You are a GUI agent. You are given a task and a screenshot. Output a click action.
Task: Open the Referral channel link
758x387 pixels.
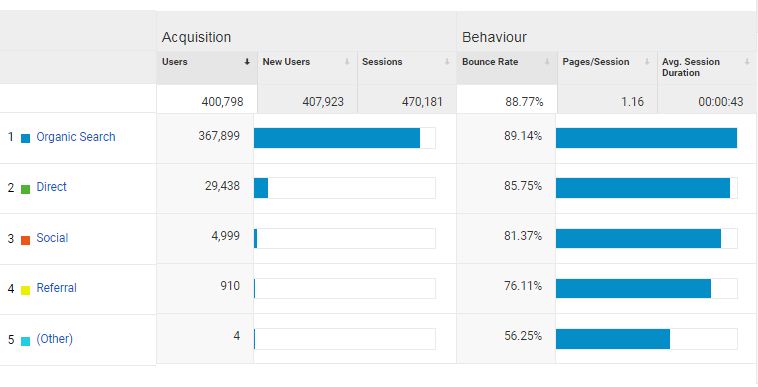pos(57,288)
